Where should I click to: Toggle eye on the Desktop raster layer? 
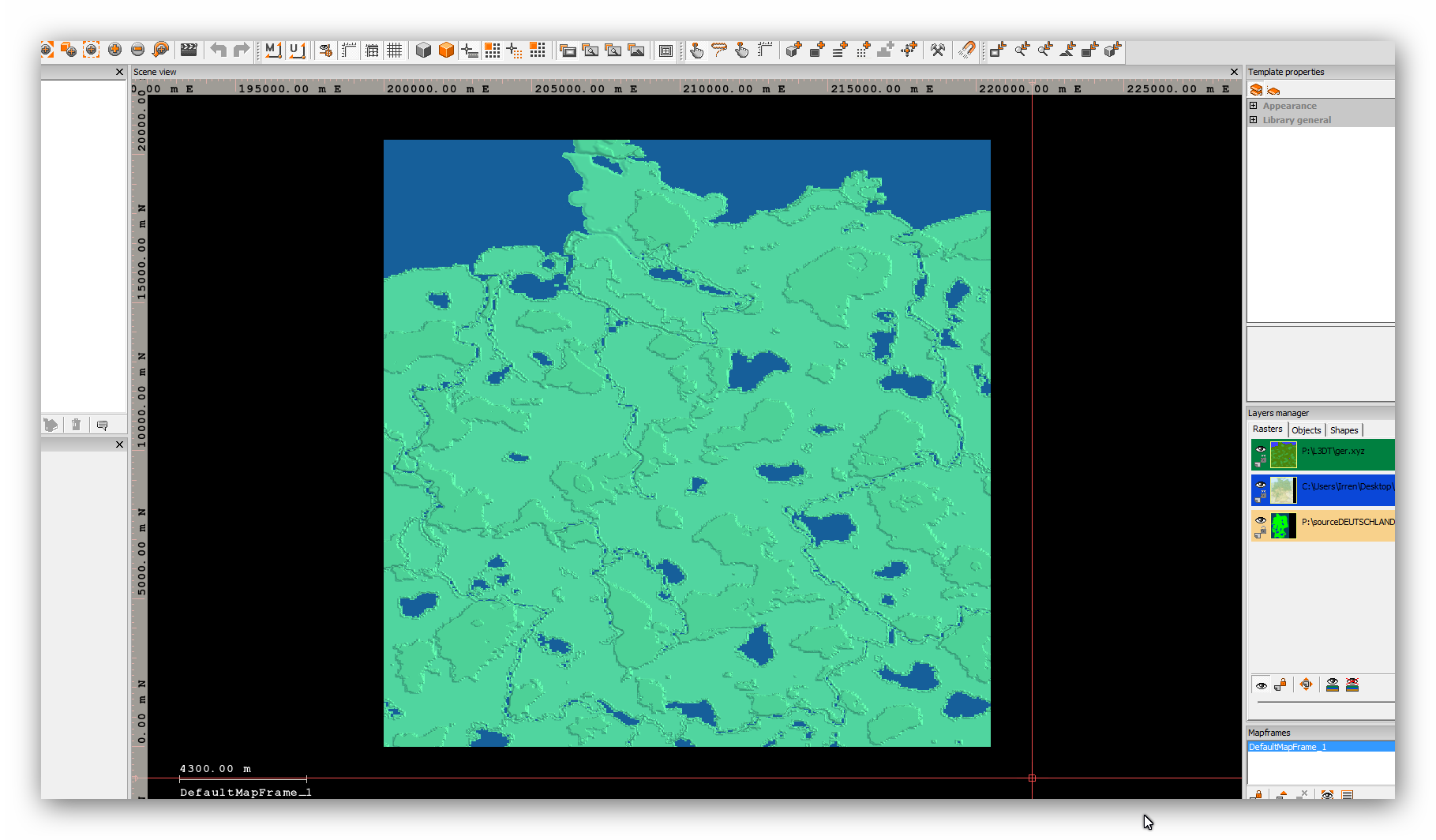[x=1261, y=485]
